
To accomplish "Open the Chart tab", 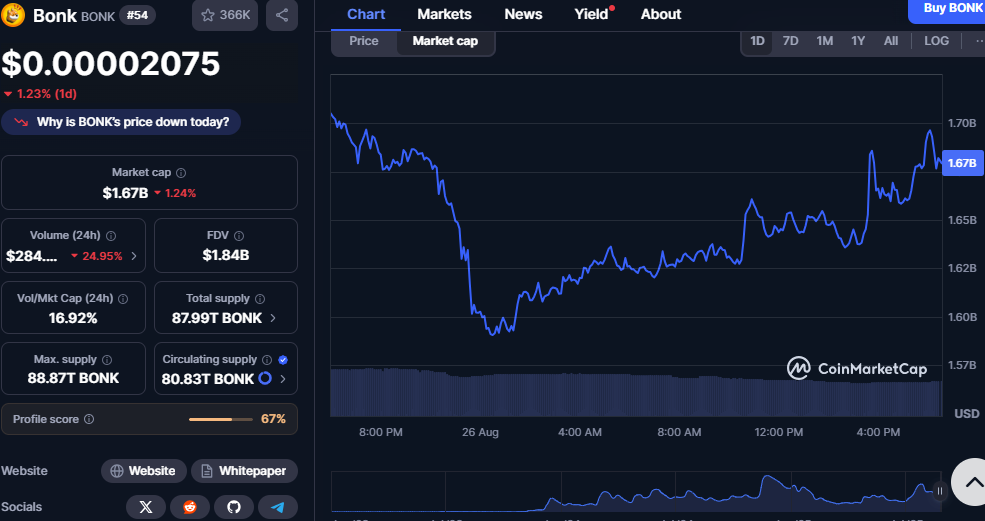I will coord(366,14).
